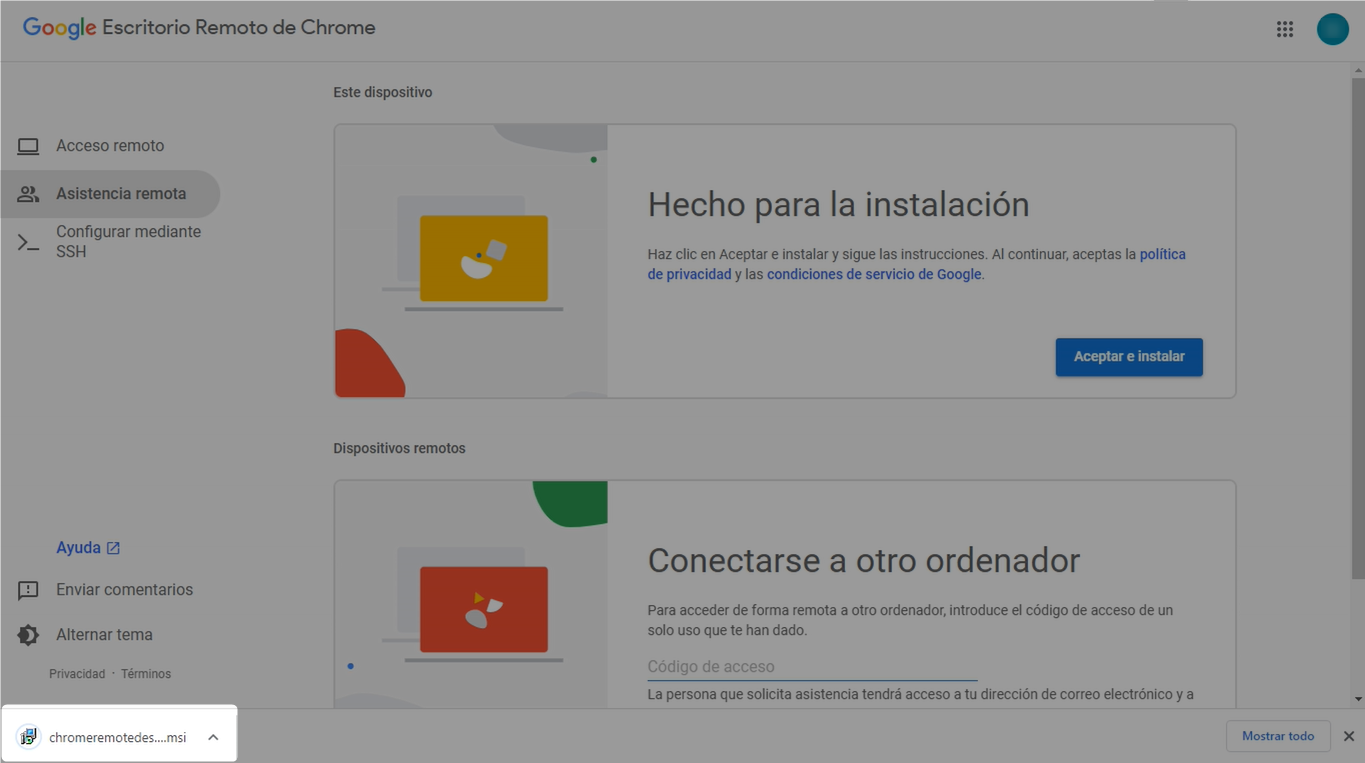Focus the Código de acceso field
The image size is (1365, 763).
811,667
